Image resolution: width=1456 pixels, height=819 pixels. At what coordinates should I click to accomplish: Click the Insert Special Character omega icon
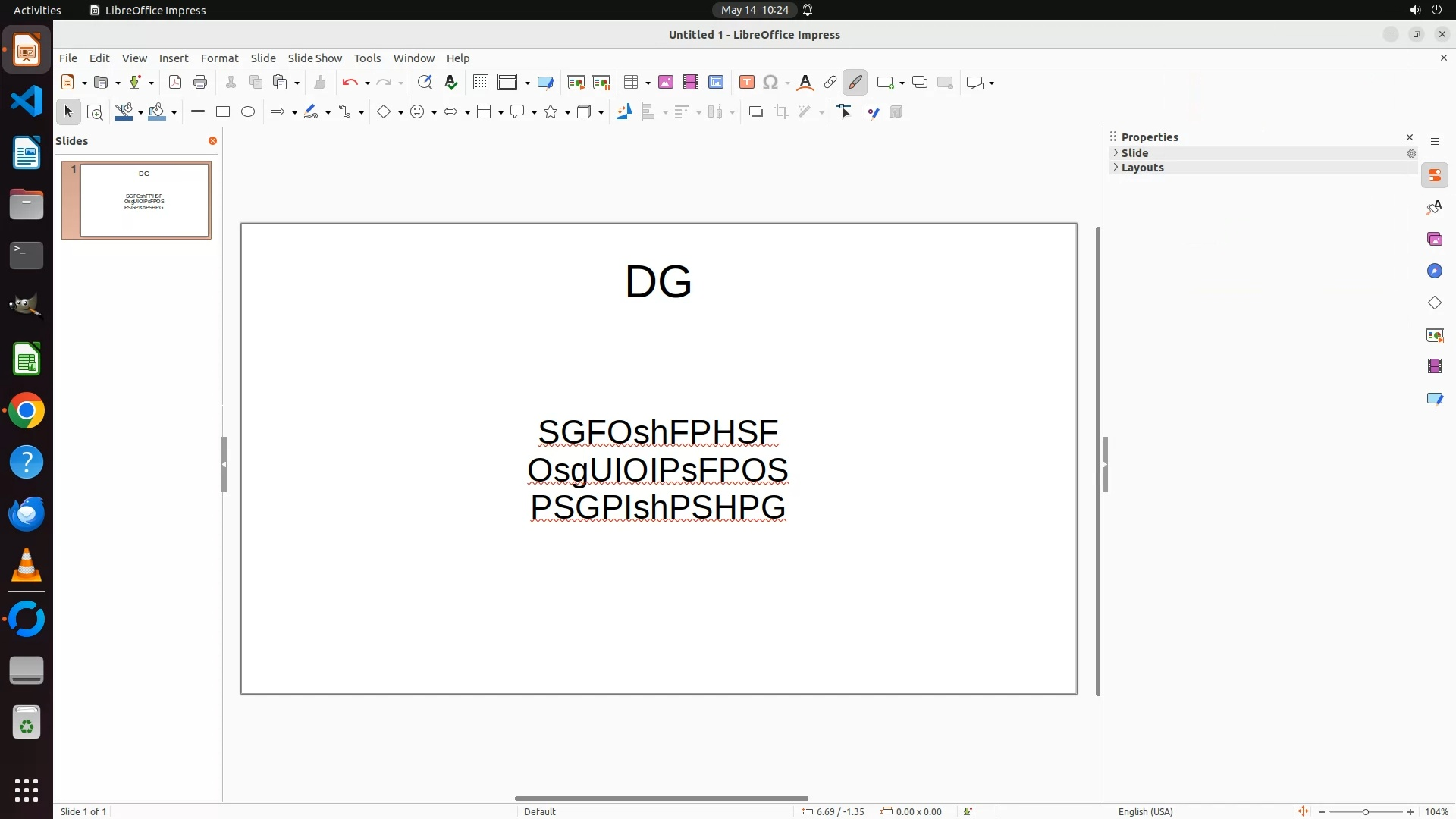(x=770, y=83)
